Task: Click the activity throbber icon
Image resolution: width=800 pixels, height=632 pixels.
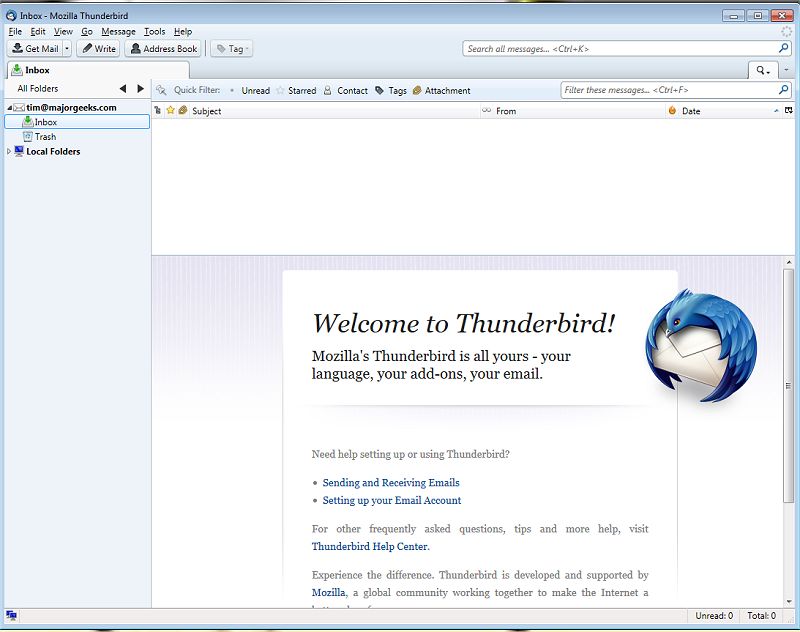Action: pyautogui.click(x=786, y=32)
